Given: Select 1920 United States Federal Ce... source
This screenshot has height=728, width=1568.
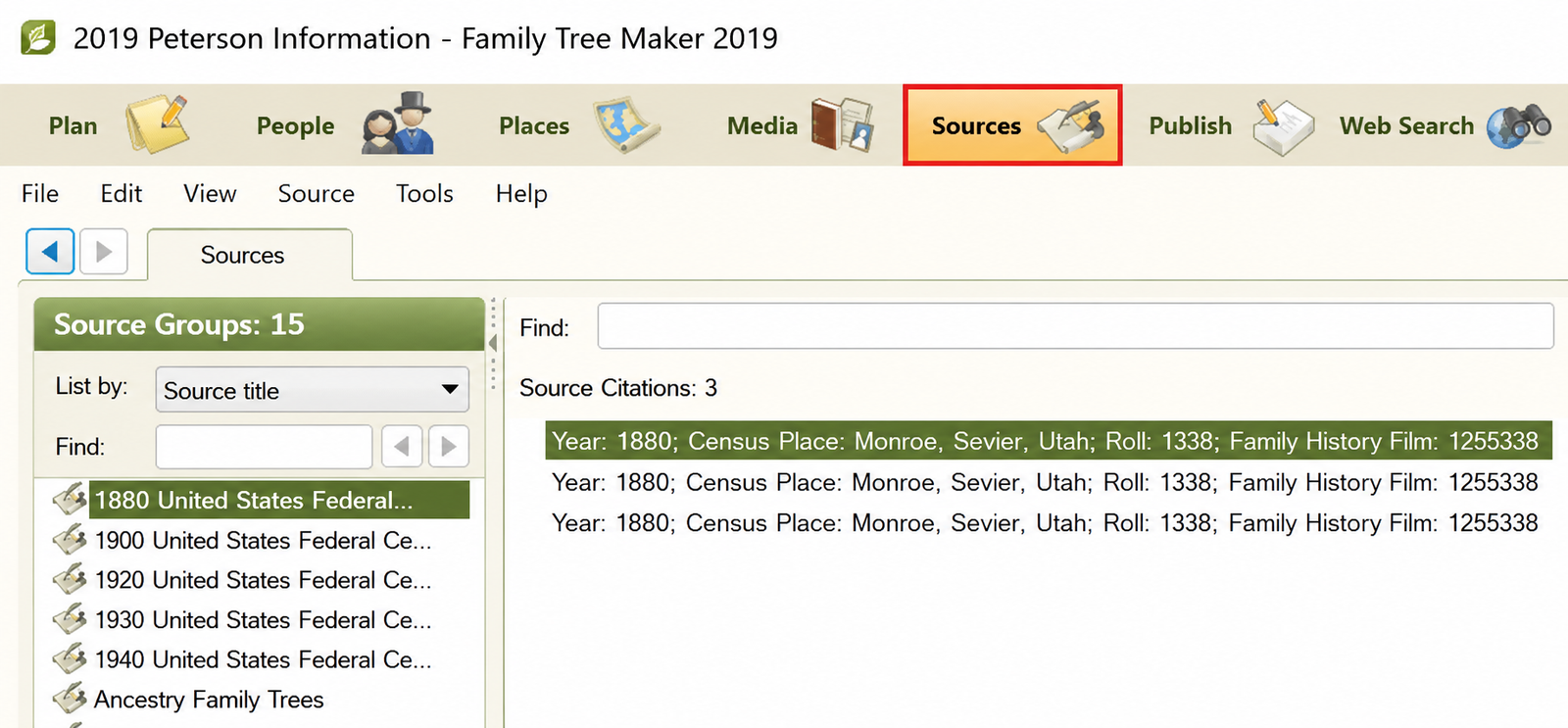Looking at the screenshot, I should click(263, 580).
